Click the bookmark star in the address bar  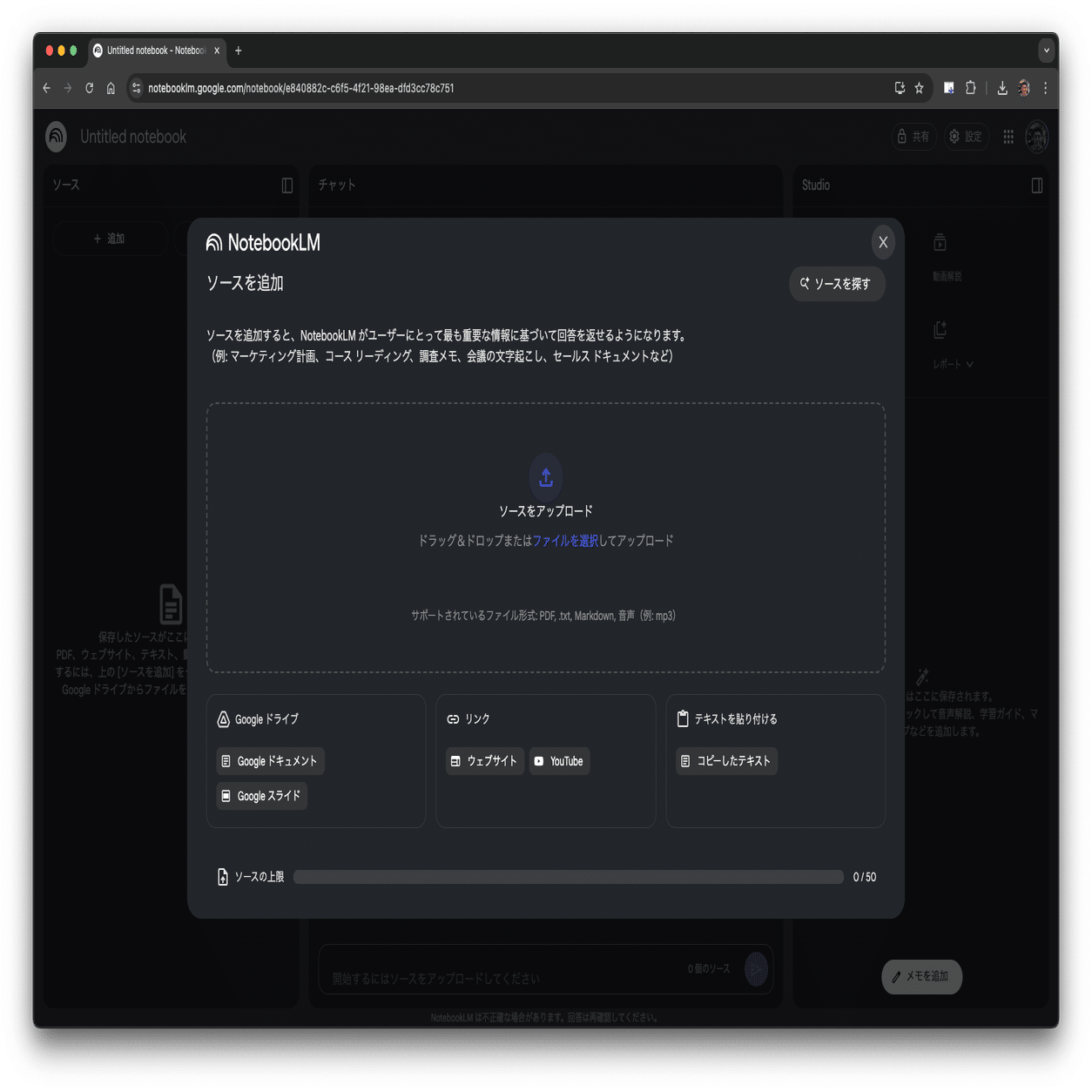920,88
